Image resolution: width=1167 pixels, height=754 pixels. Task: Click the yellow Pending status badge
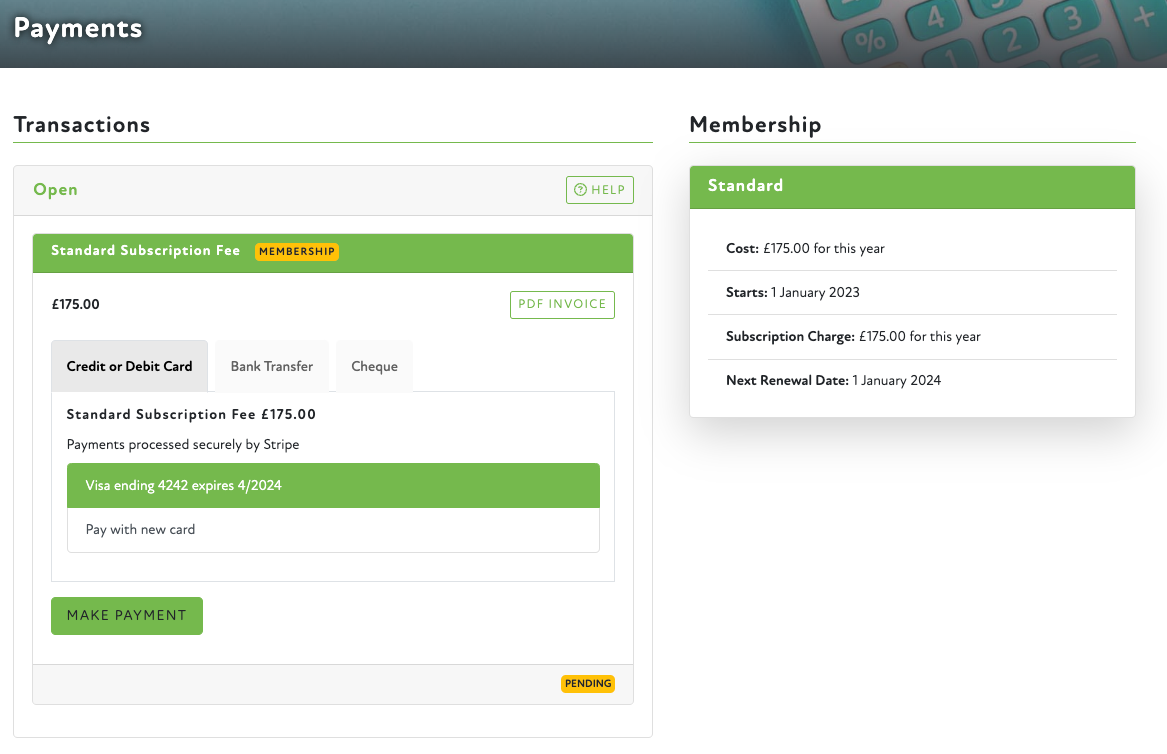[588, 684]
